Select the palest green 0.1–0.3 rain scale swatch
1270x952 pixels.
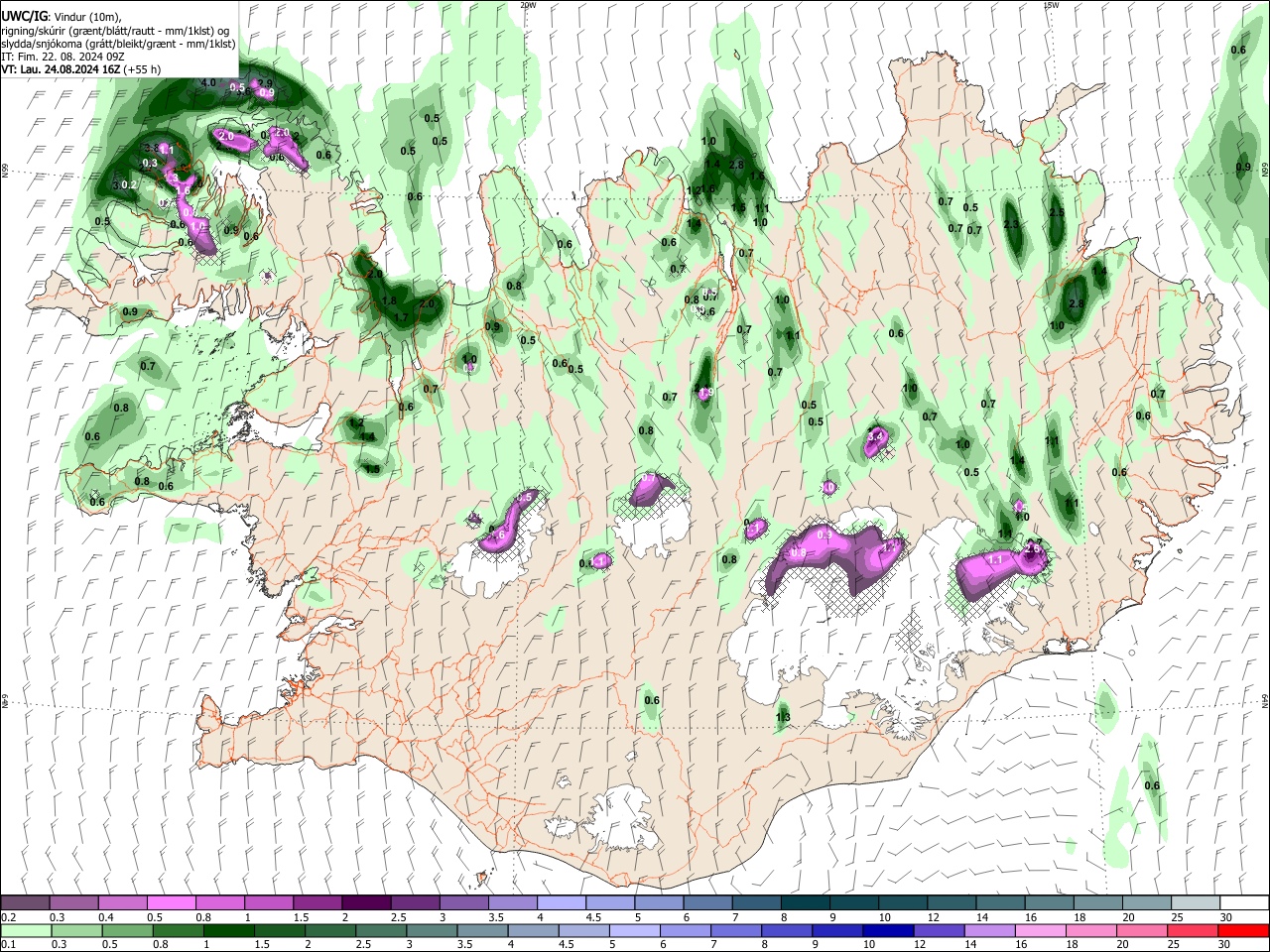tap(25, 931)
